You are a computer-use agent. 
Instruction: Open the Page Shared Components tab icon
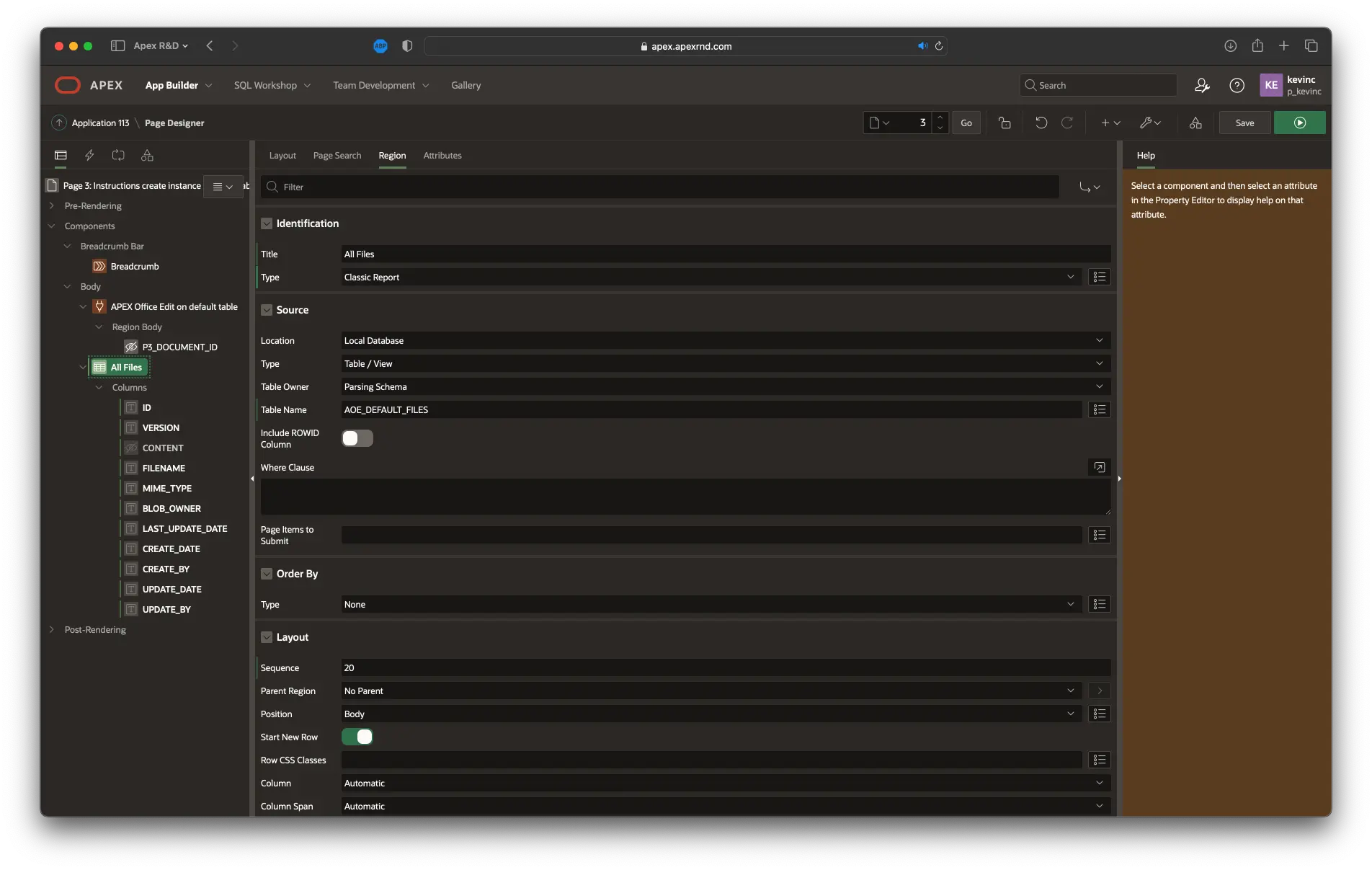tap(147, 155)
